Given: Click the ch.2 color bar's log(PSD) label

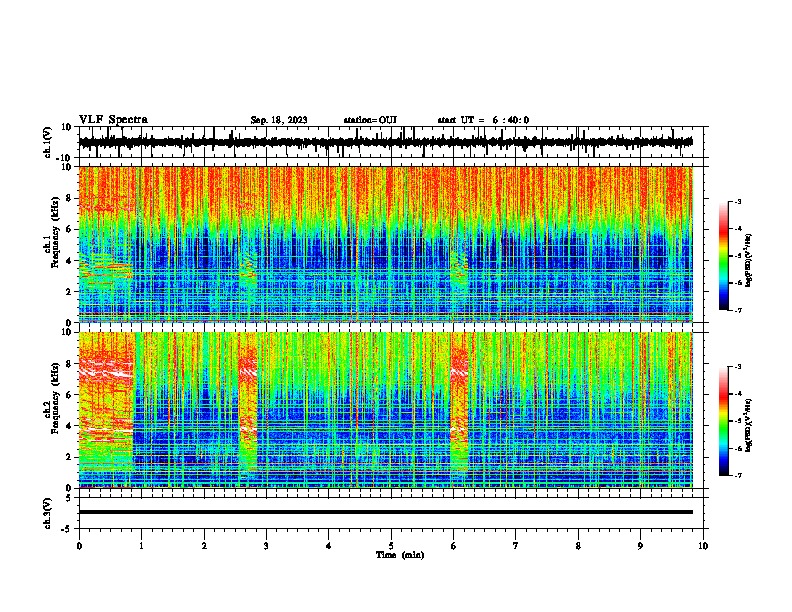Looking at the screenshot, I should click(749, 425).
